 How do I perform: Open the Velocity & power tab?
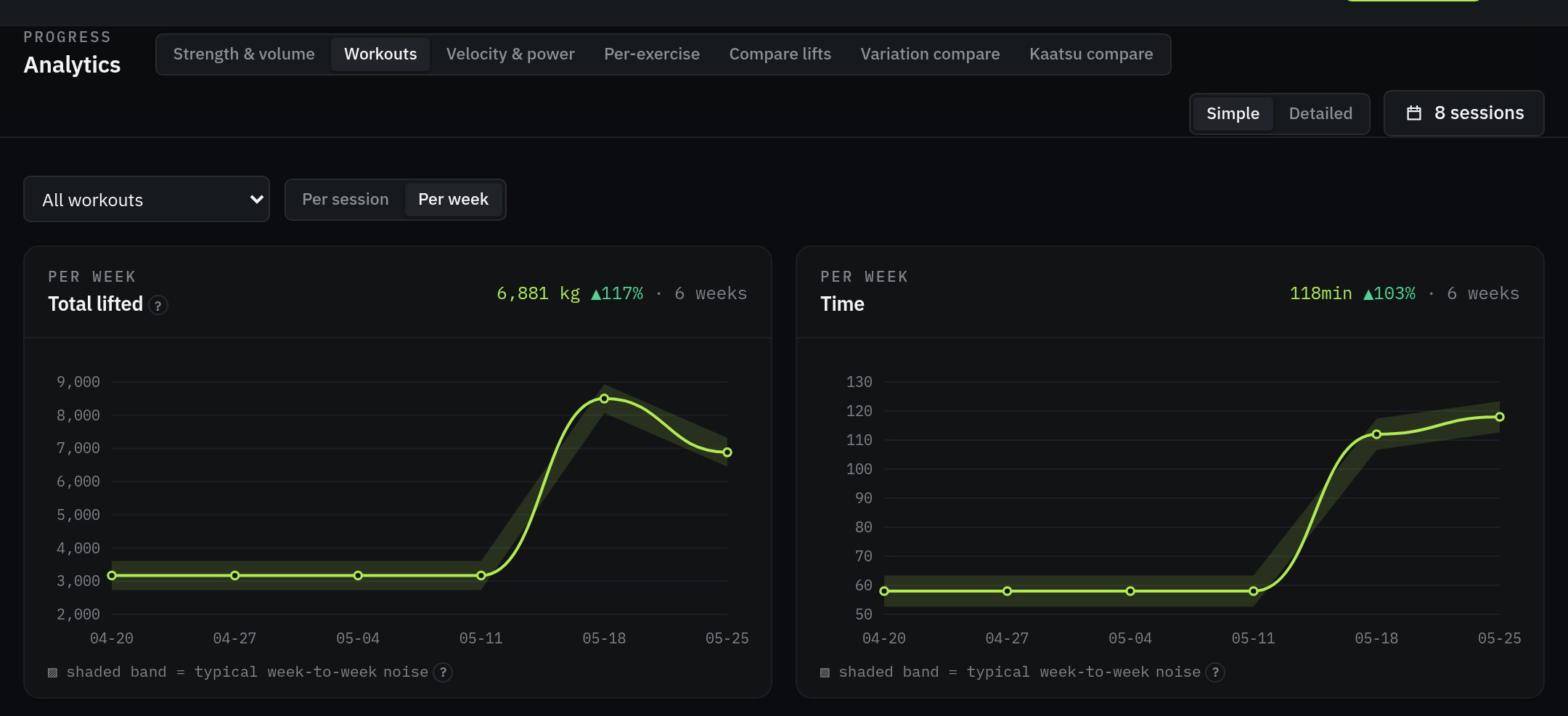(510, 54)
